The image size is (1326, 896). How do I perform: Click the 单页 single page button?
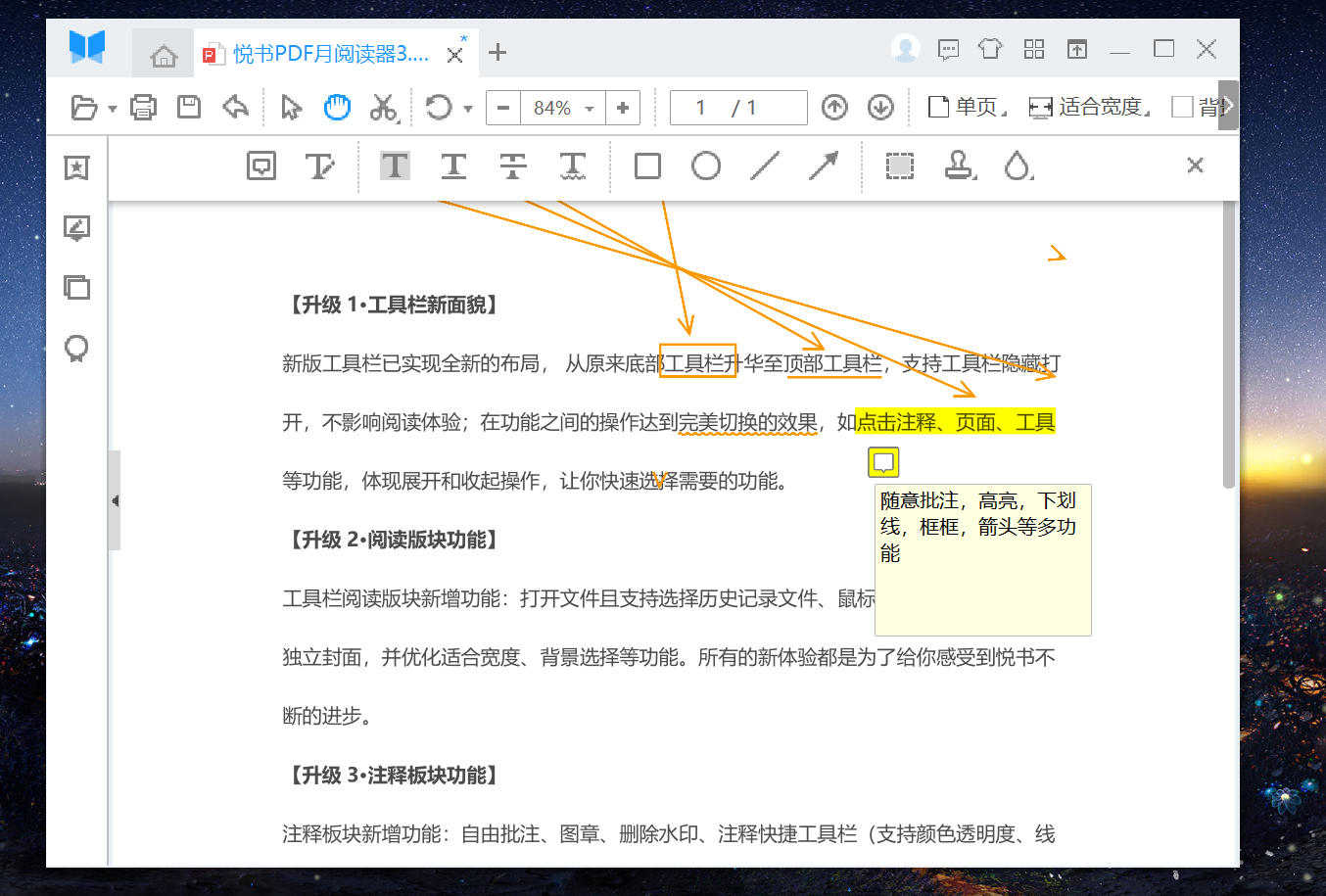[968, 107]
